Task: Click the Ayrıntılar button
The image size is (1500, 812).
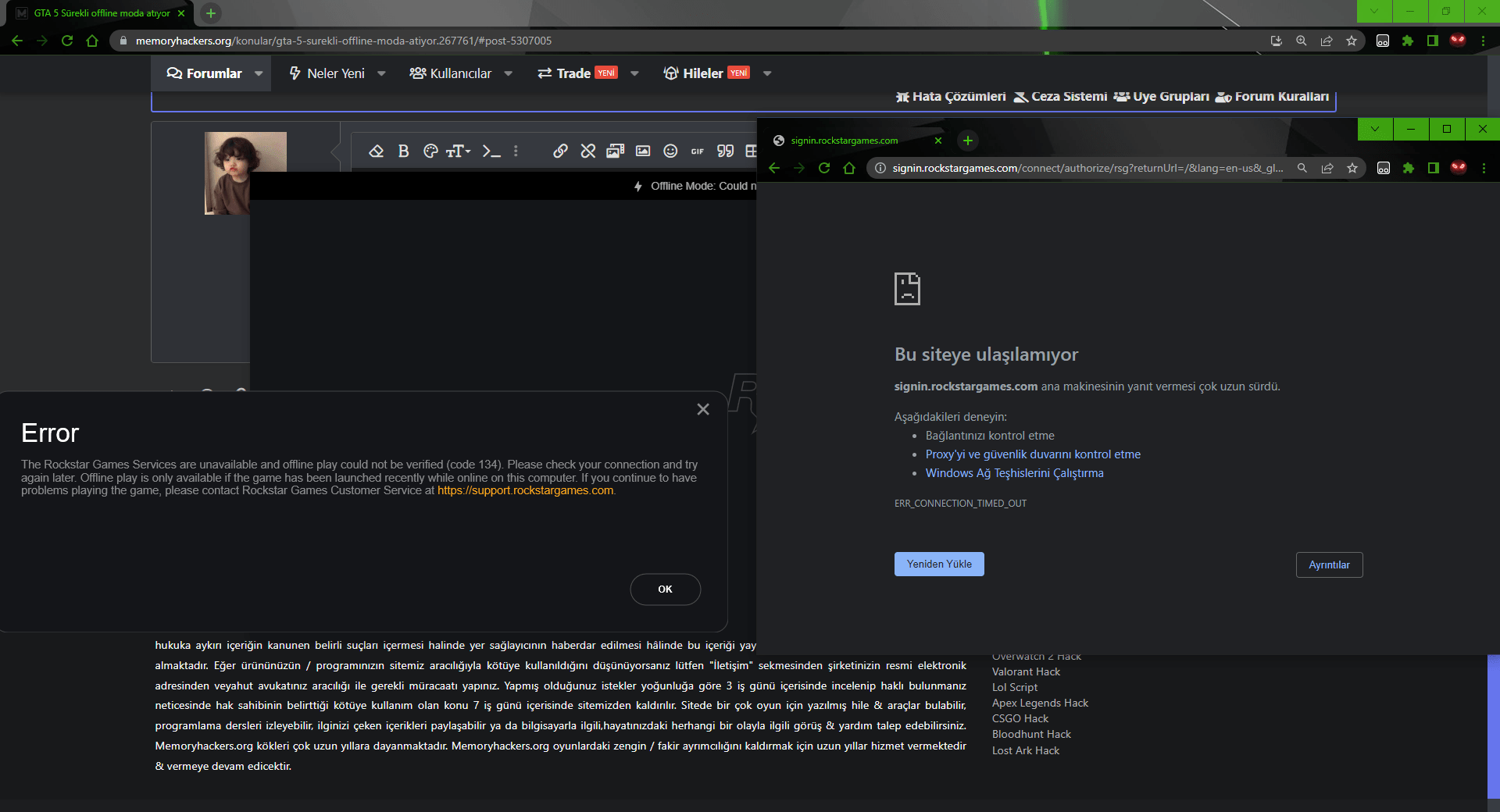Action: [x=1329, y=565]
